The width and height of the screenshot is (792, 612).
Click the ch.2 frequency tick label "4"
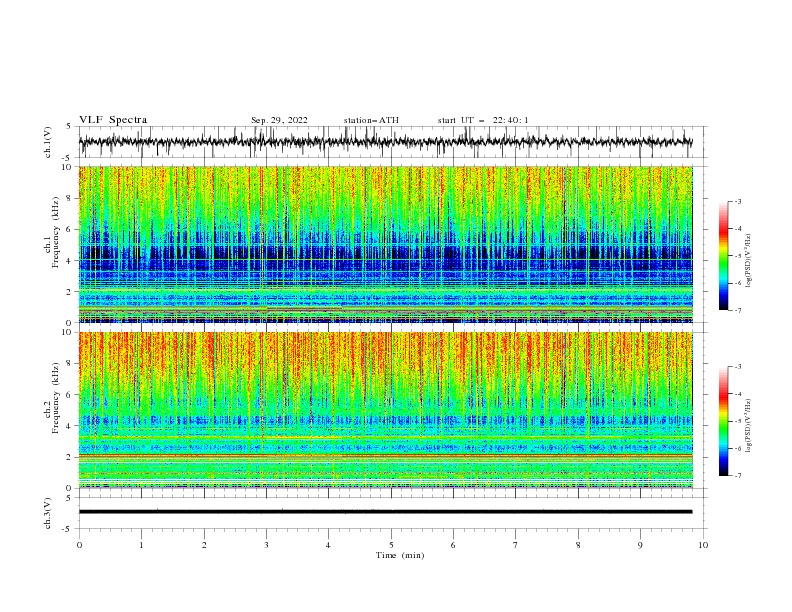coord(69,426)
